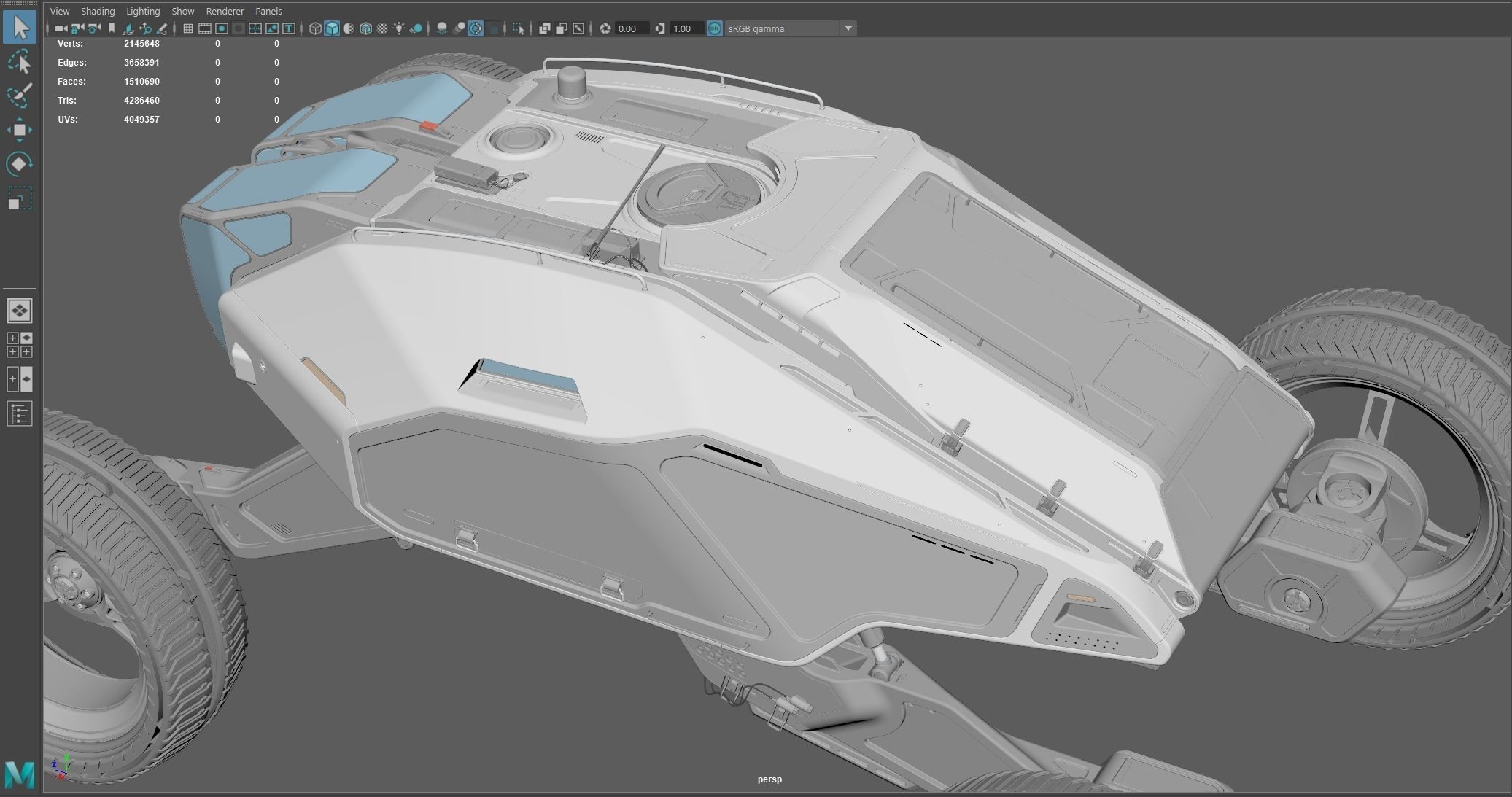Click the exposure value field 0.00

[x=631, y=28]
